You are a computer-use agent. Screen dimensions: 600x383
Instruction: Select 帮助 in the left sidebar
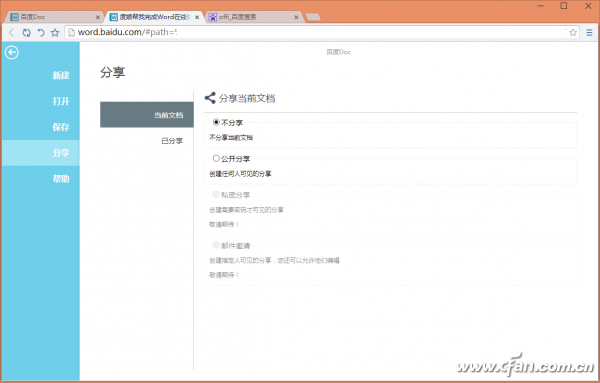point(41,179)
